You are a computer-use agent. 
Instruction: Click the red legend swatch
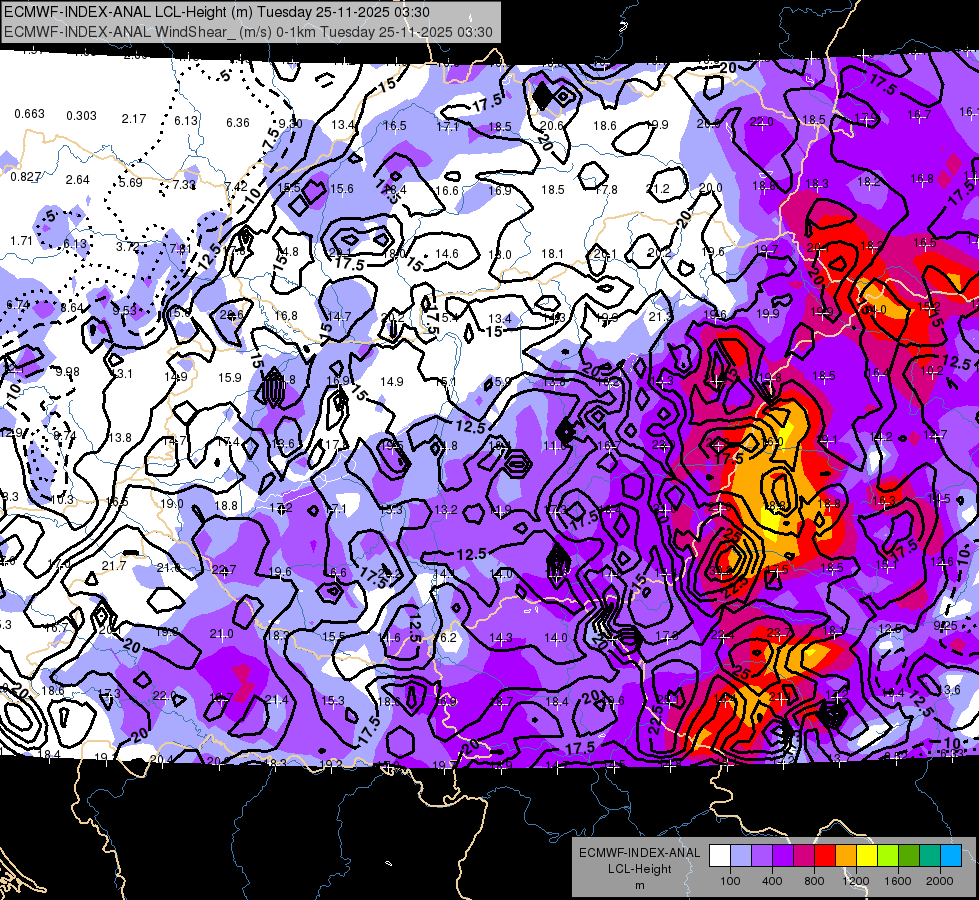[825, 856]
